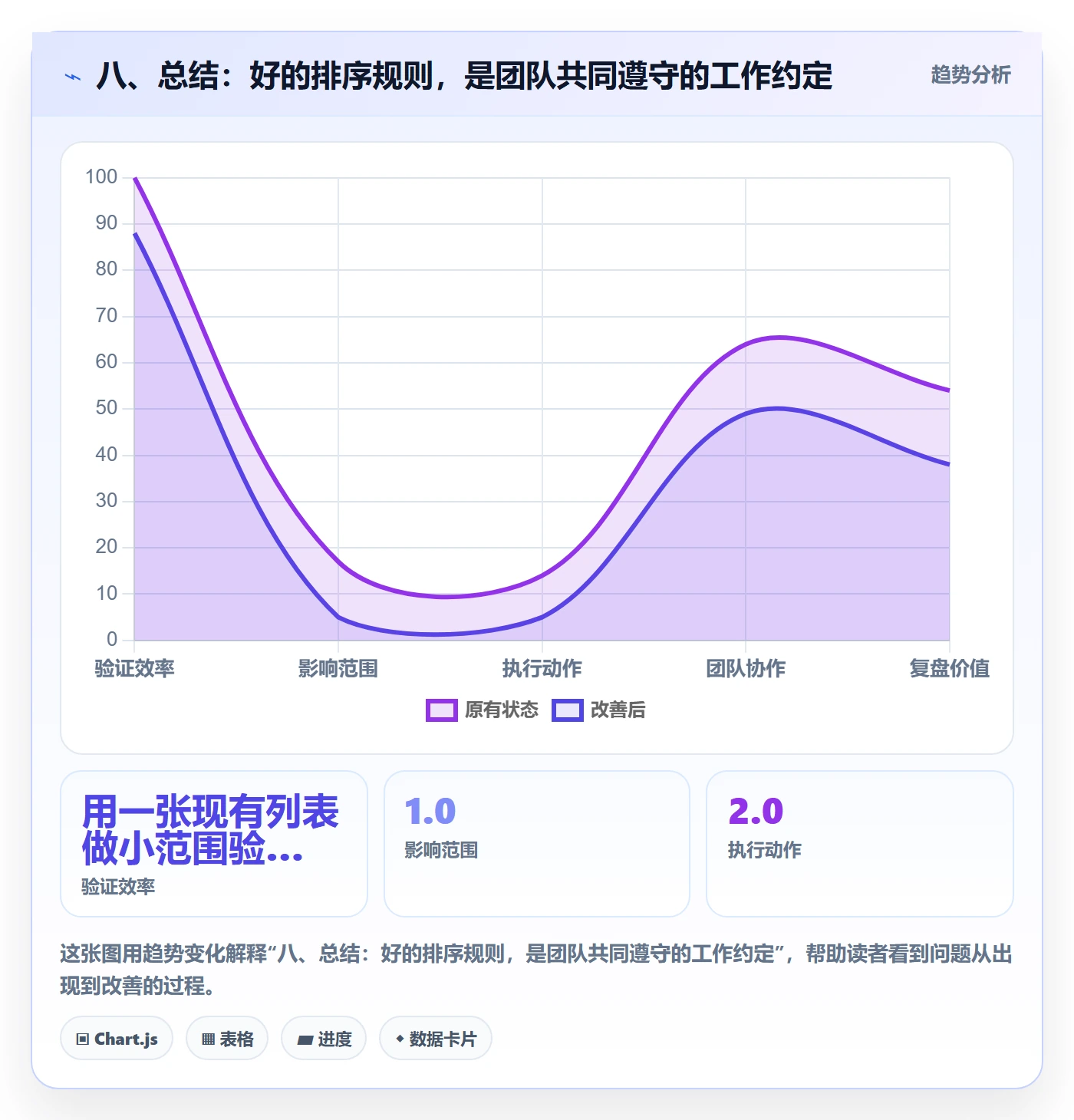Click the 团队协作 x-axis label
The image size is (1074, 1120).
[746, 668]
